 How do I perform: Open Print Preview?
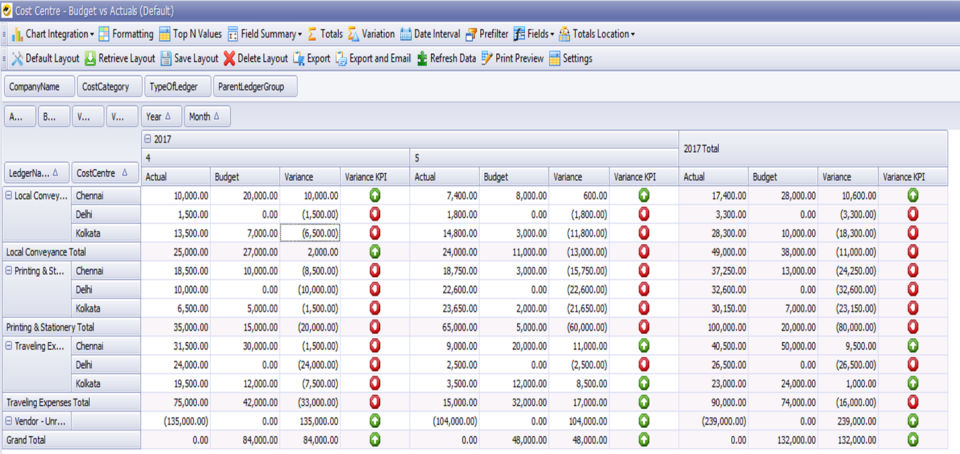[487, 58]
